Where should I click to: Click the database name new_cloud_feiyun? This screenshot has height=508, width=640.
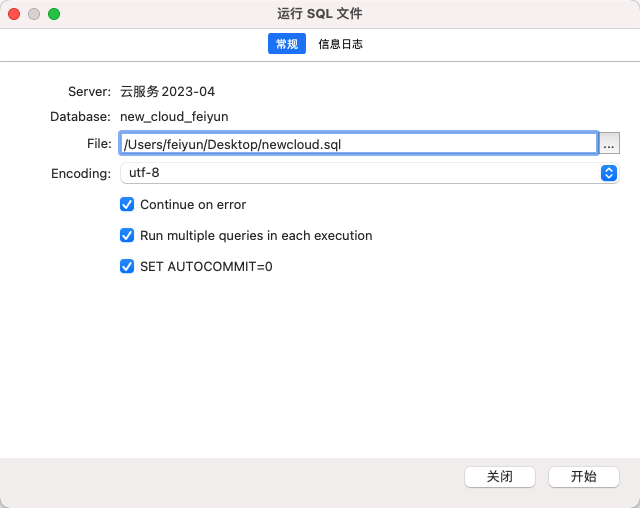click(x=174, y=117)
